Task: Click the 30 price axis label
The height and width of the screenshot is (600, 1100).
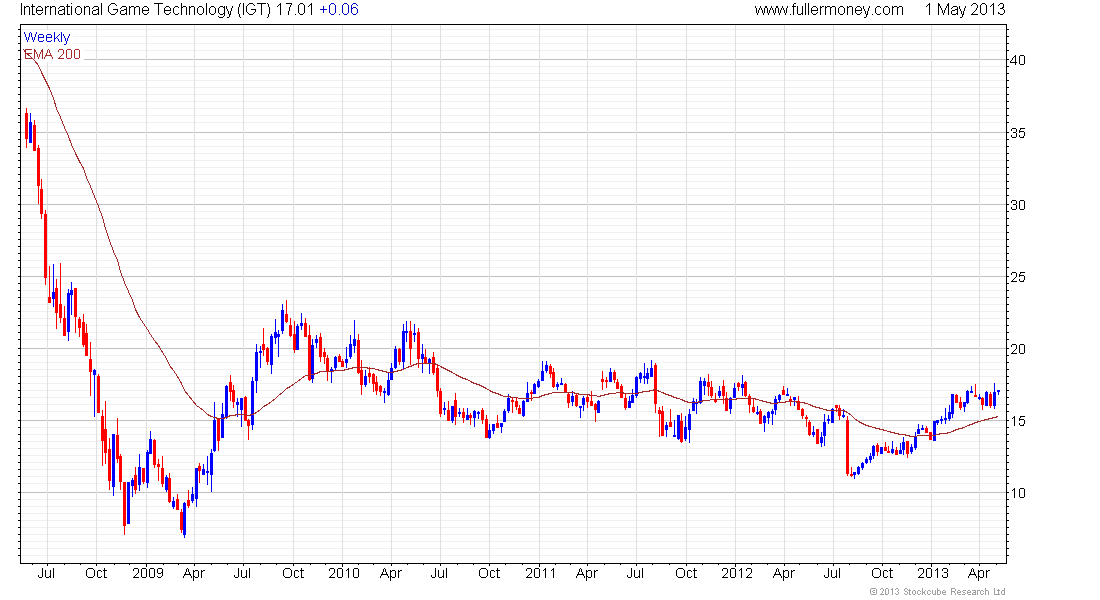Action: click(x=1017, y=206)
